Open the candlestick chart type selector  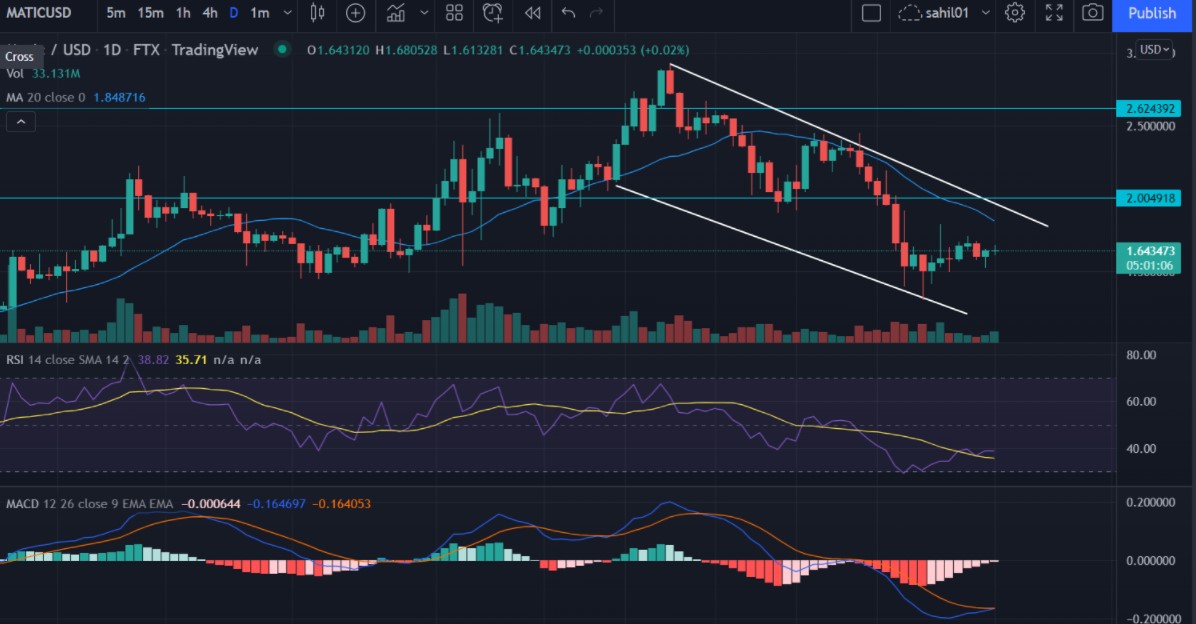(x=318, y=13)
